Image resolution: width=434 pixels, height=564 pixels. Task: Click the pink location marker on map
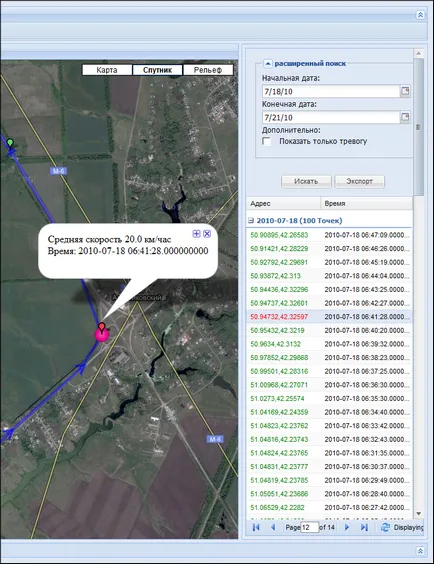pyautogui.click(x=102, y=334)
